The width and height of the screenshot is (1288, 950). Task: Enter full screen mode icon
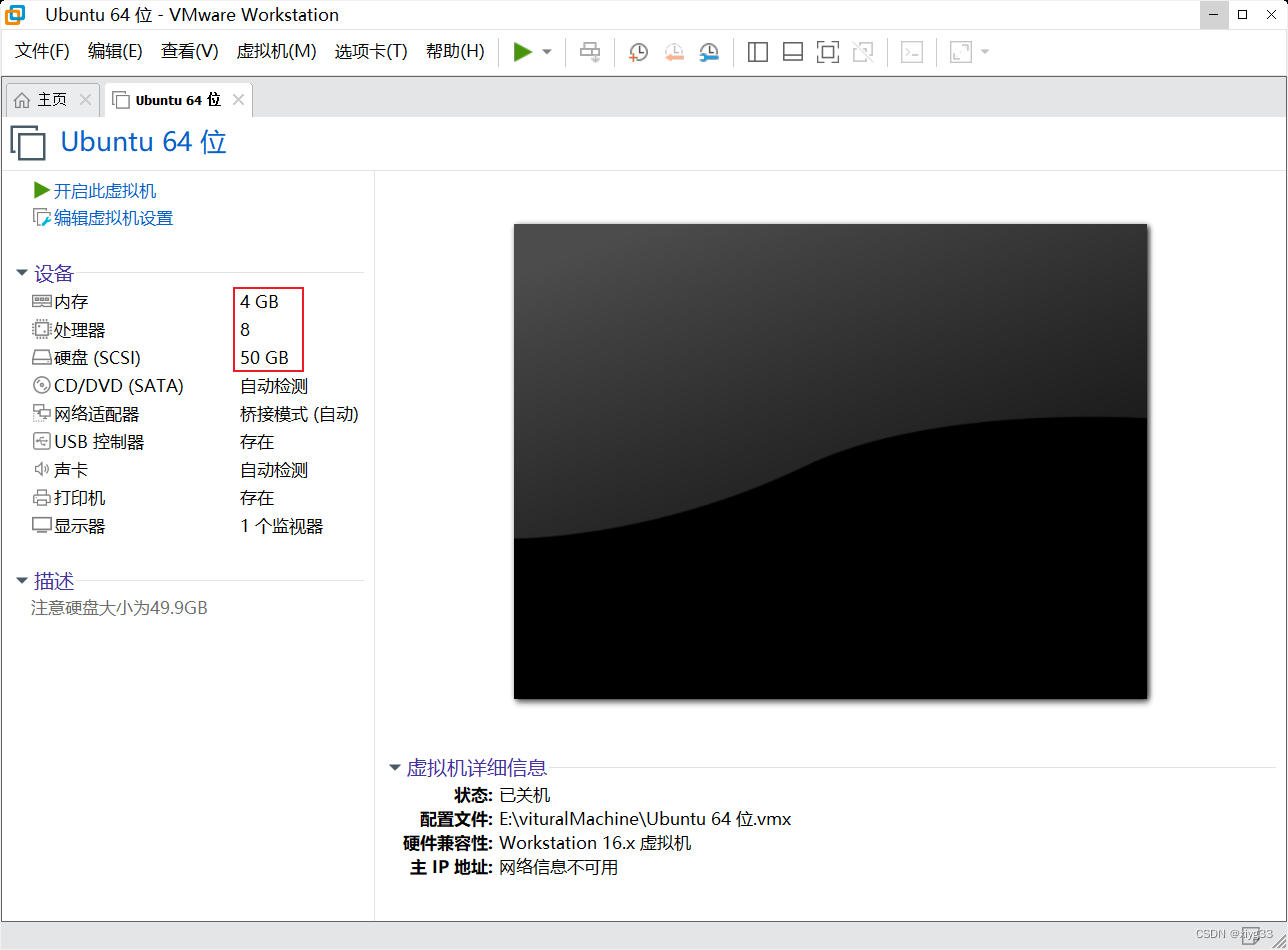828,52
